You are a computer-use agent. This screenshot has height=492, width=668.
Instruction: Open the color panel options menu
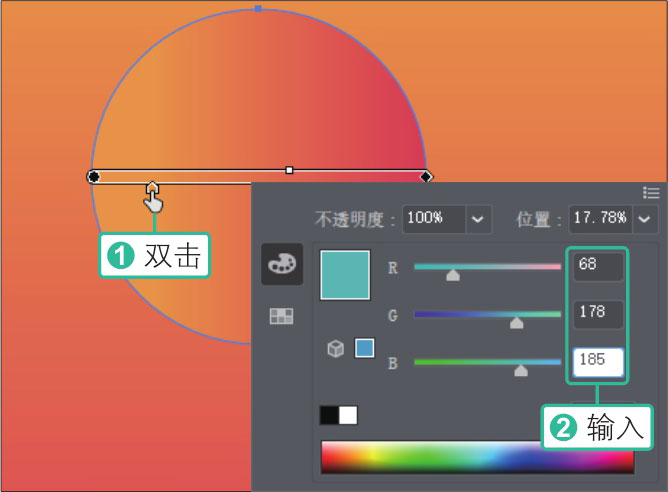651,192
